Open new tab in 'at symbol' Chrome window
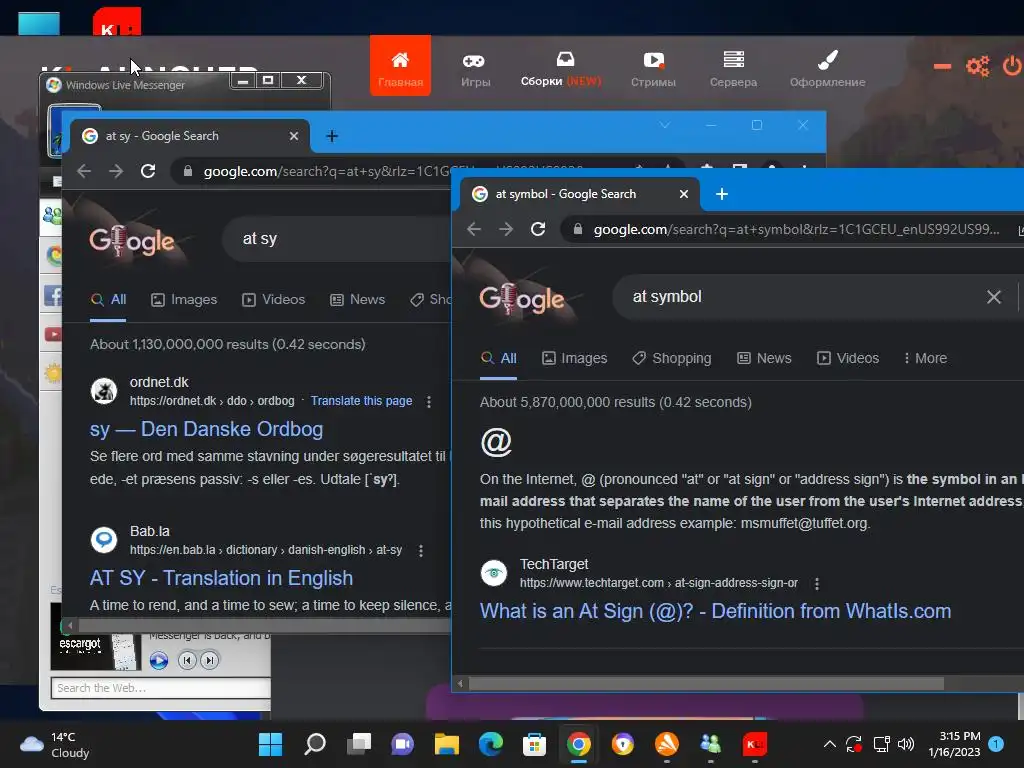This screenshot has height=768, width=1024. coord(722,194)
